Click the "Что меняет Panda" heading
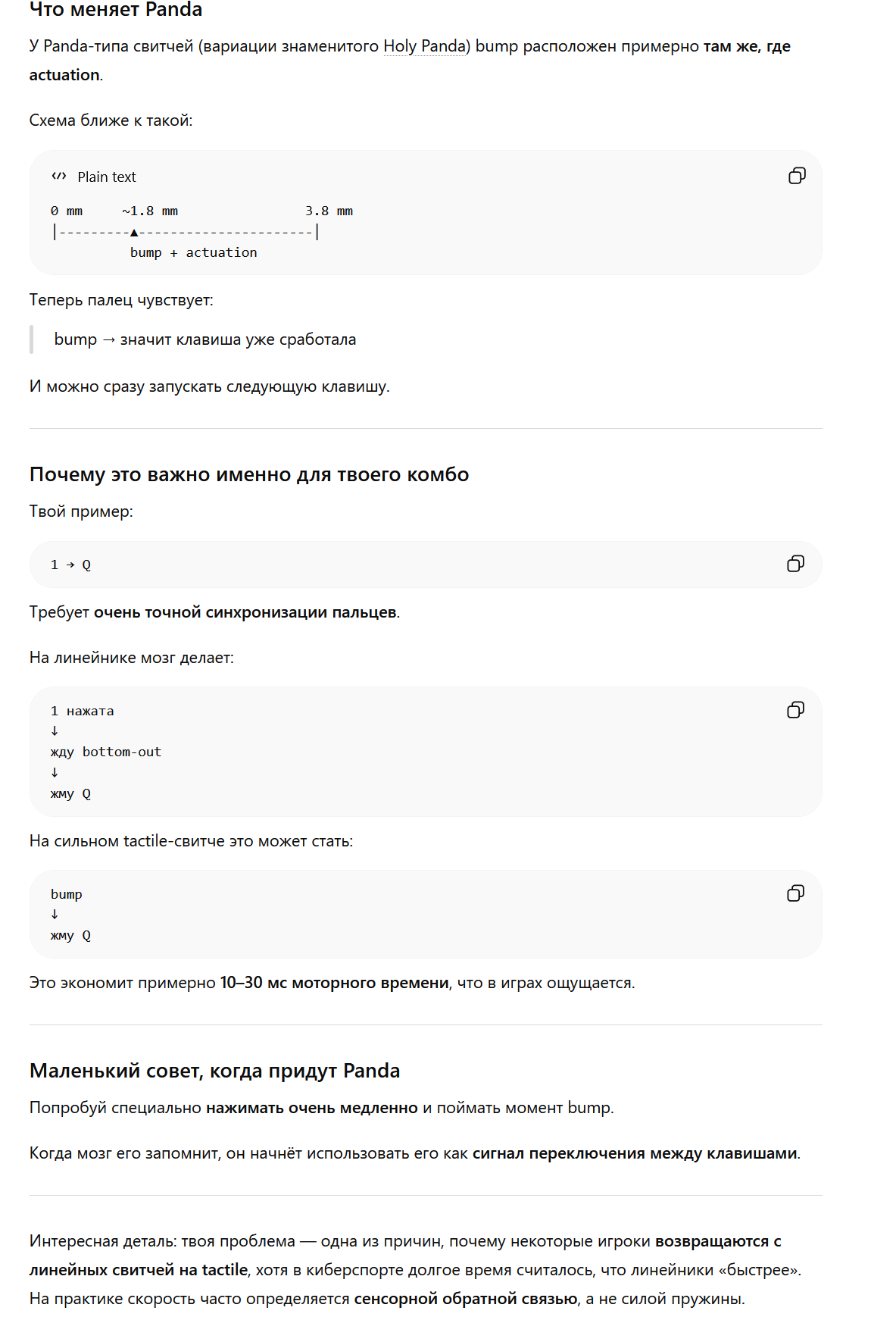This screenshot has height=1320, width=896. pos(116,10)
